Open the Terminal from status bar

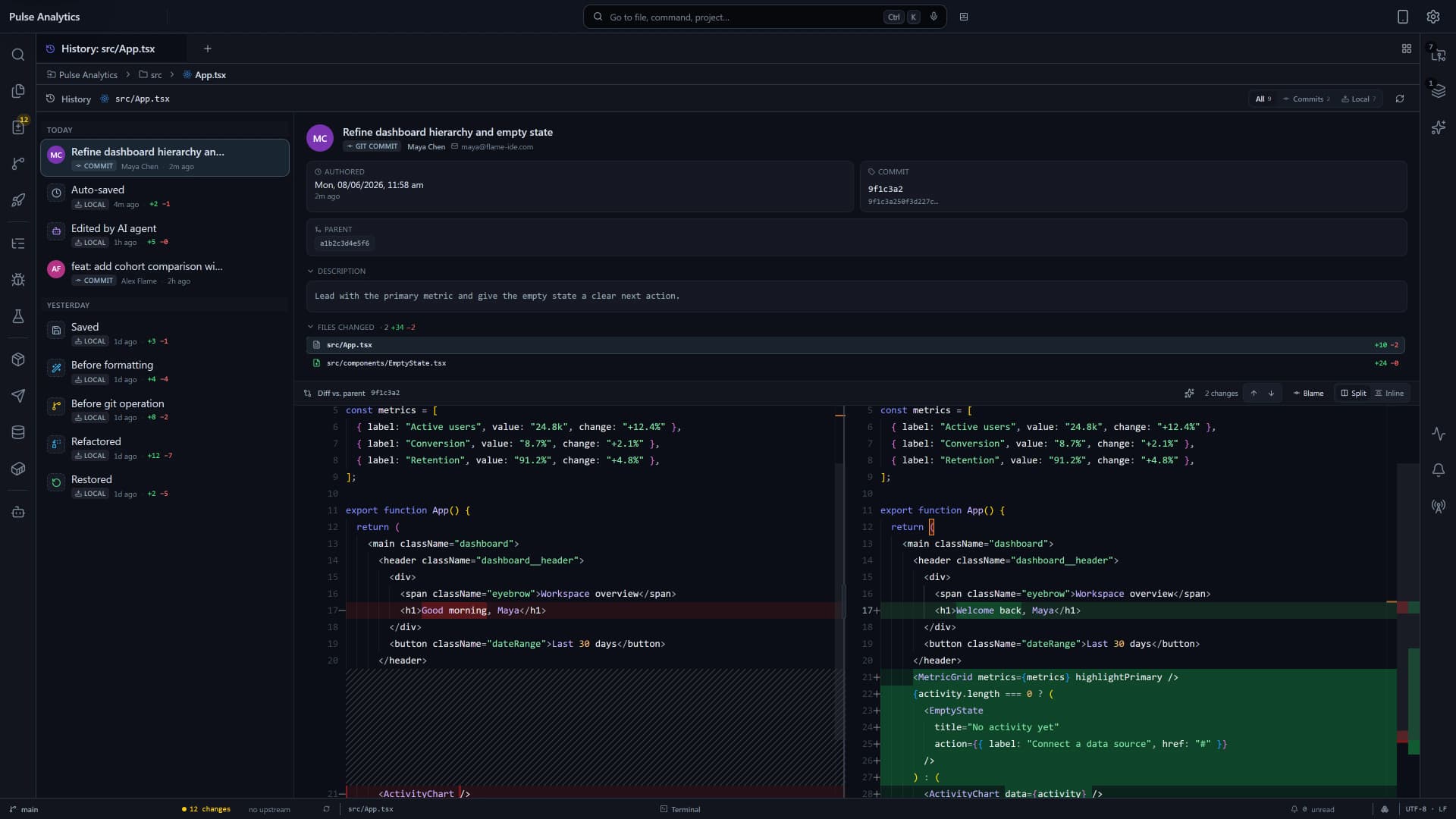(680, 809)
